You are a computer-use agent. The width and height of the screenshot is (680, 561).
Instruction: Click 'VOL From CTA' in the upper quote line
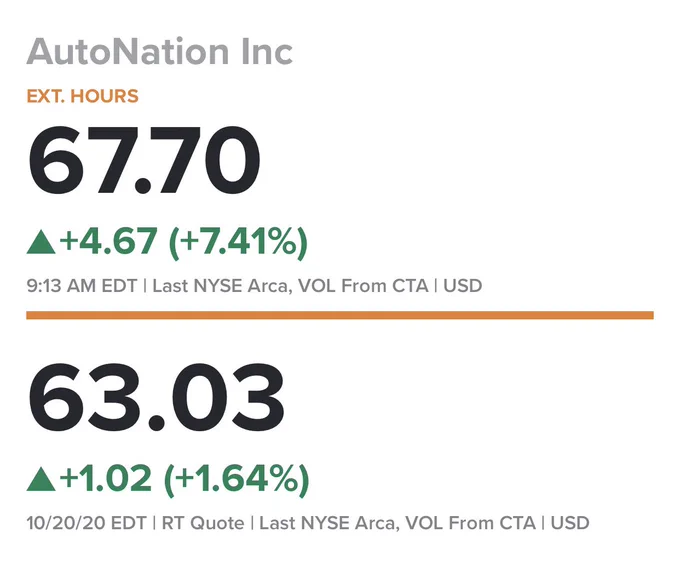coord(363,286)
